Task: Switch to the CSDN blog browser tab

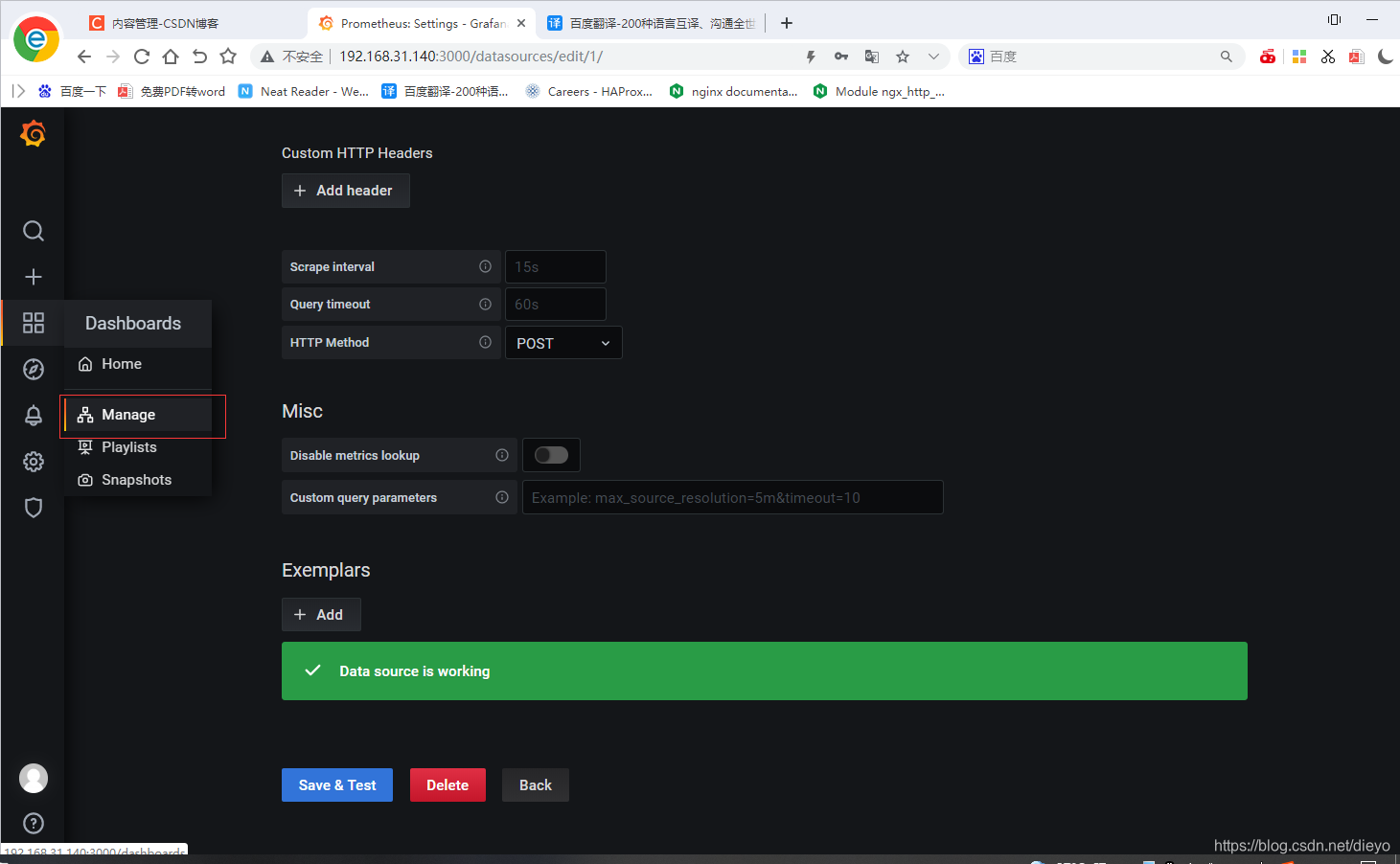Action: click(192, 23)
